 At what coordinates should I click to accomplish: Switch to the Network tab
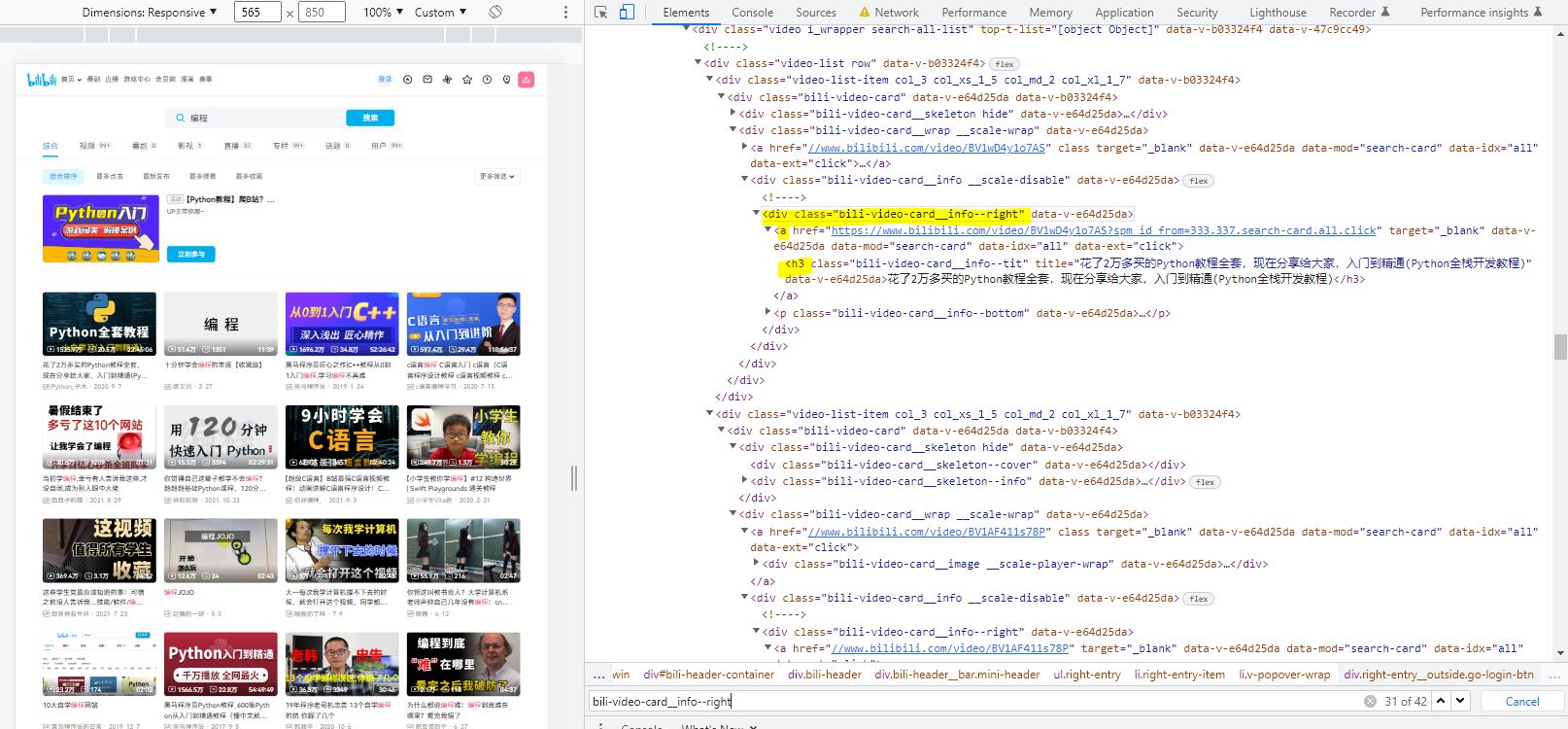point(896,13)
